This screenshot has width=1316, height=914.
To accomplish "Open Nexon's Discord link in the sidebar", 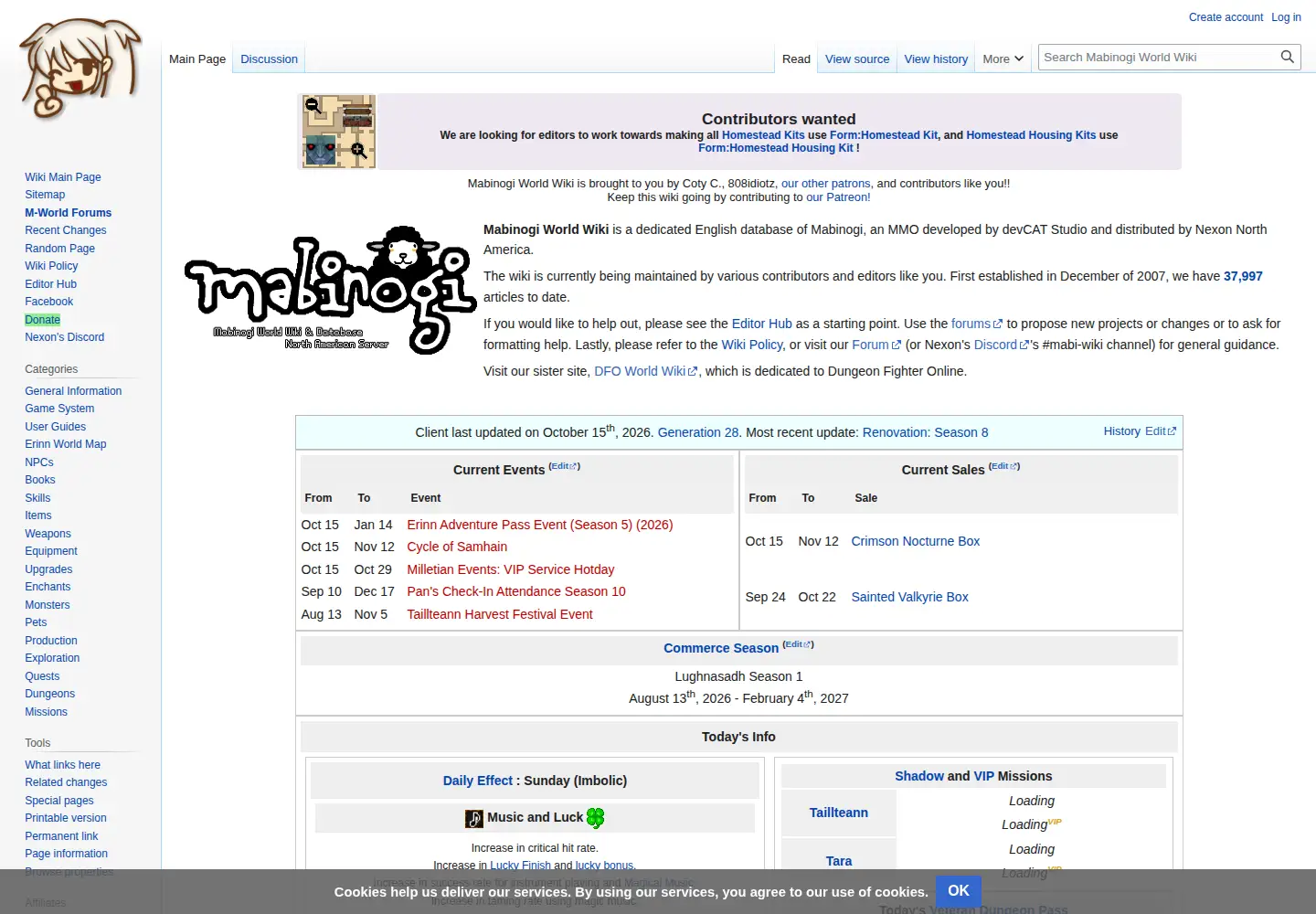I will coord(65,337).
